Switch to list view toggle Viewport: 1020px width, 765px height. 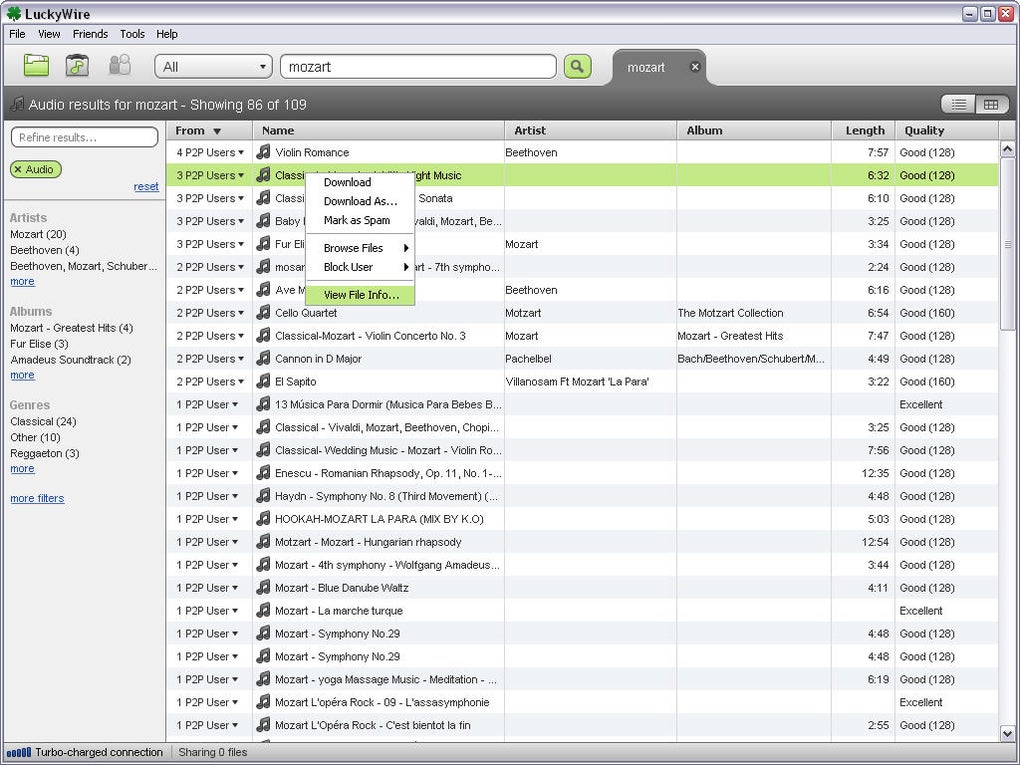click(959, 104)
